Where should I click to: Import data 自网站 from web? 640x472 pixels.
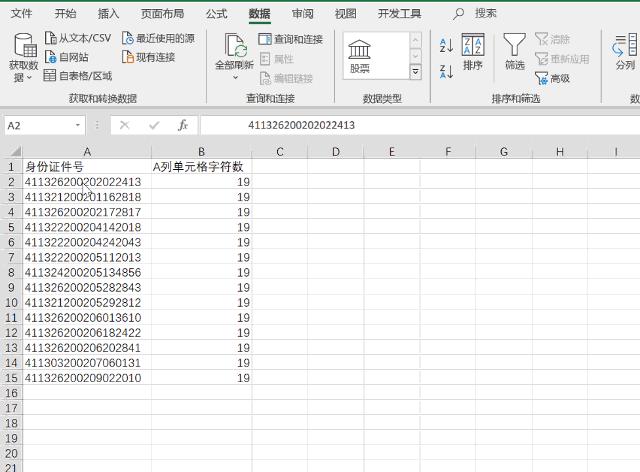pyautogui.click(x=66, y=57)
